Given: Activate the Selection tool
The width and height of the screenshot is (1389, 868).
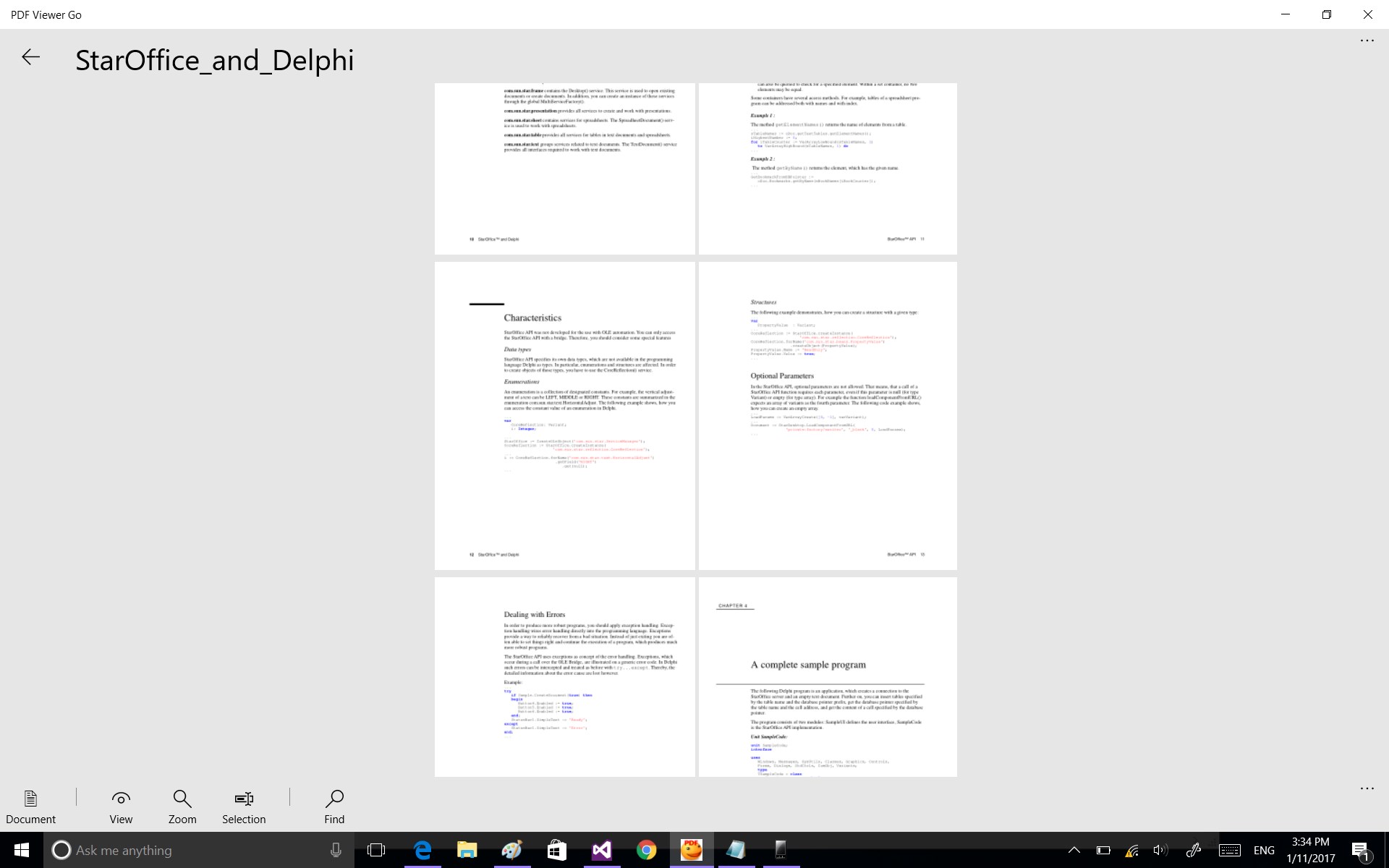Looking at the screenshot, I should click(244, 806).
